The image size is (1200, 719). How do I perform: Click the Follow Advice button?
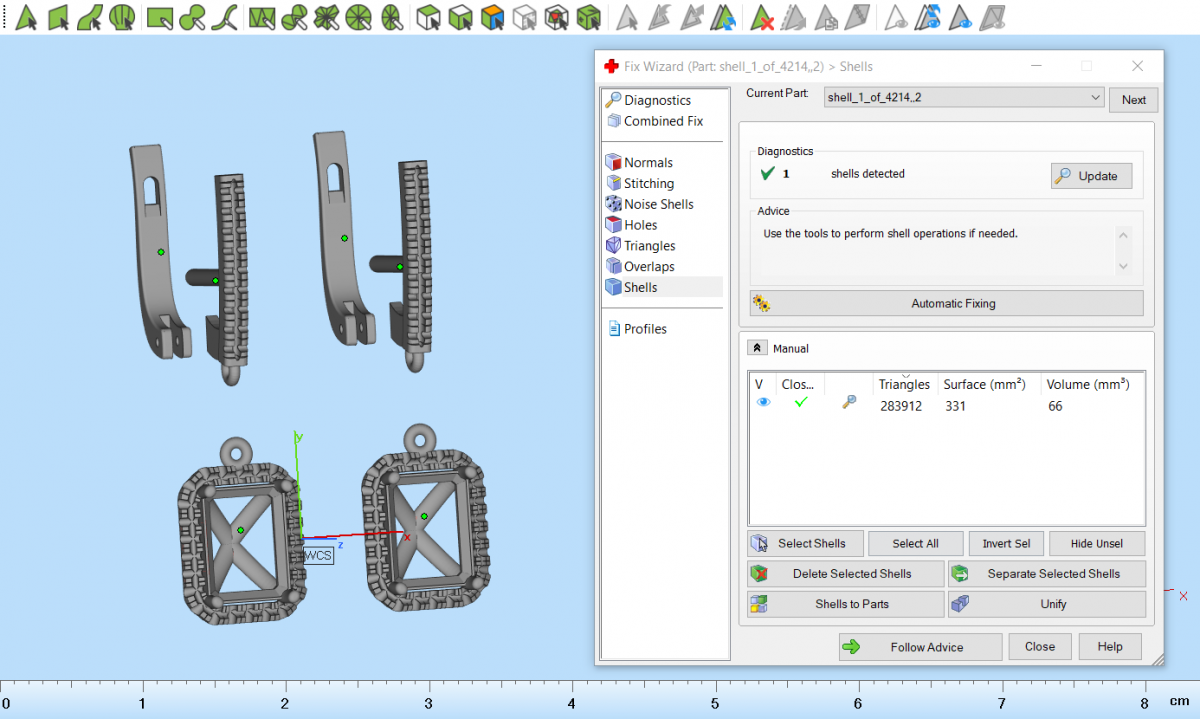click(920, 647)
